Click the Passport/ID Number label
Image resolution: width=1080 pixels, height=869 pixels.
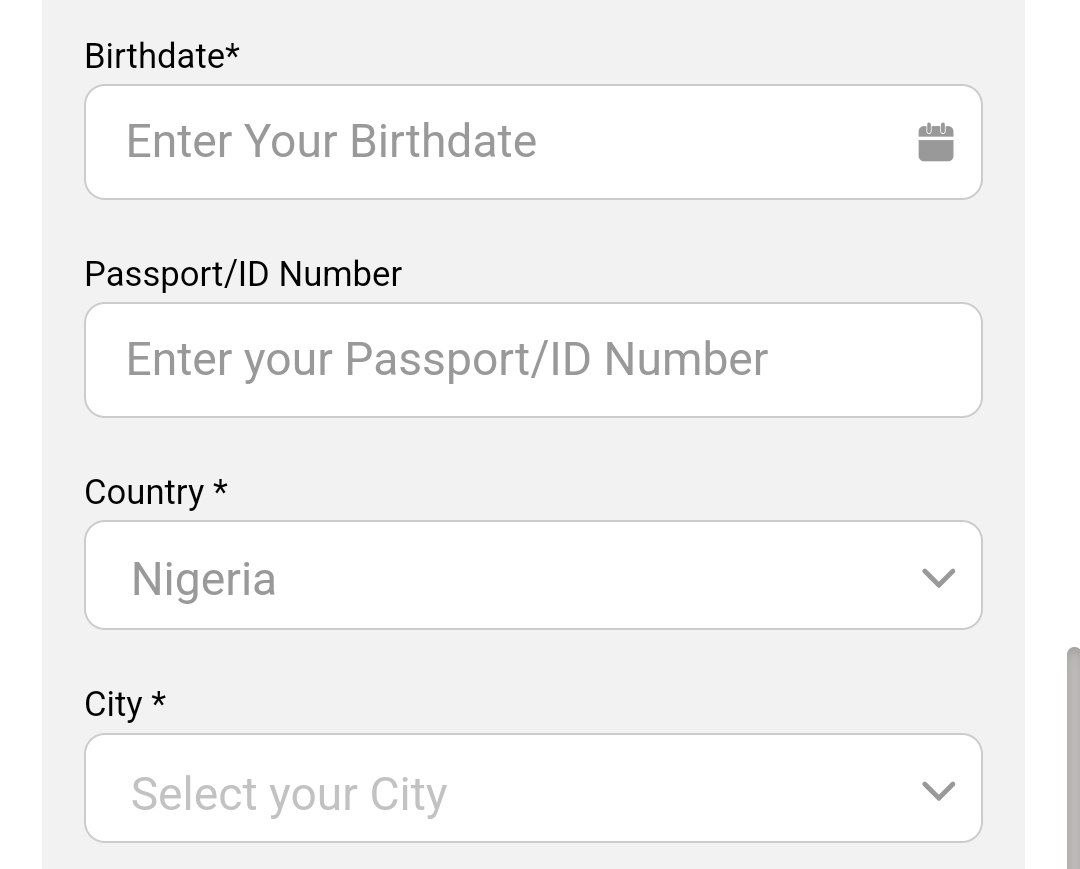coord(243,274)
